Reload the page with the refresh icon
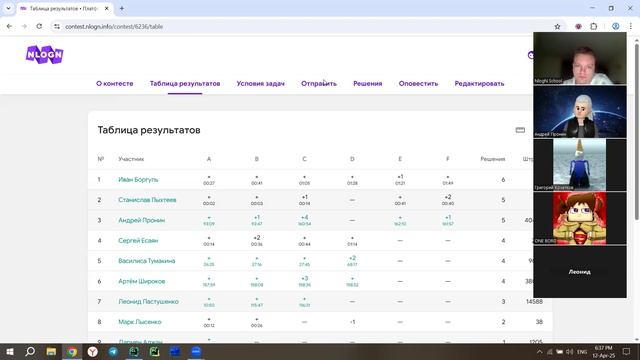 point(39,26)
